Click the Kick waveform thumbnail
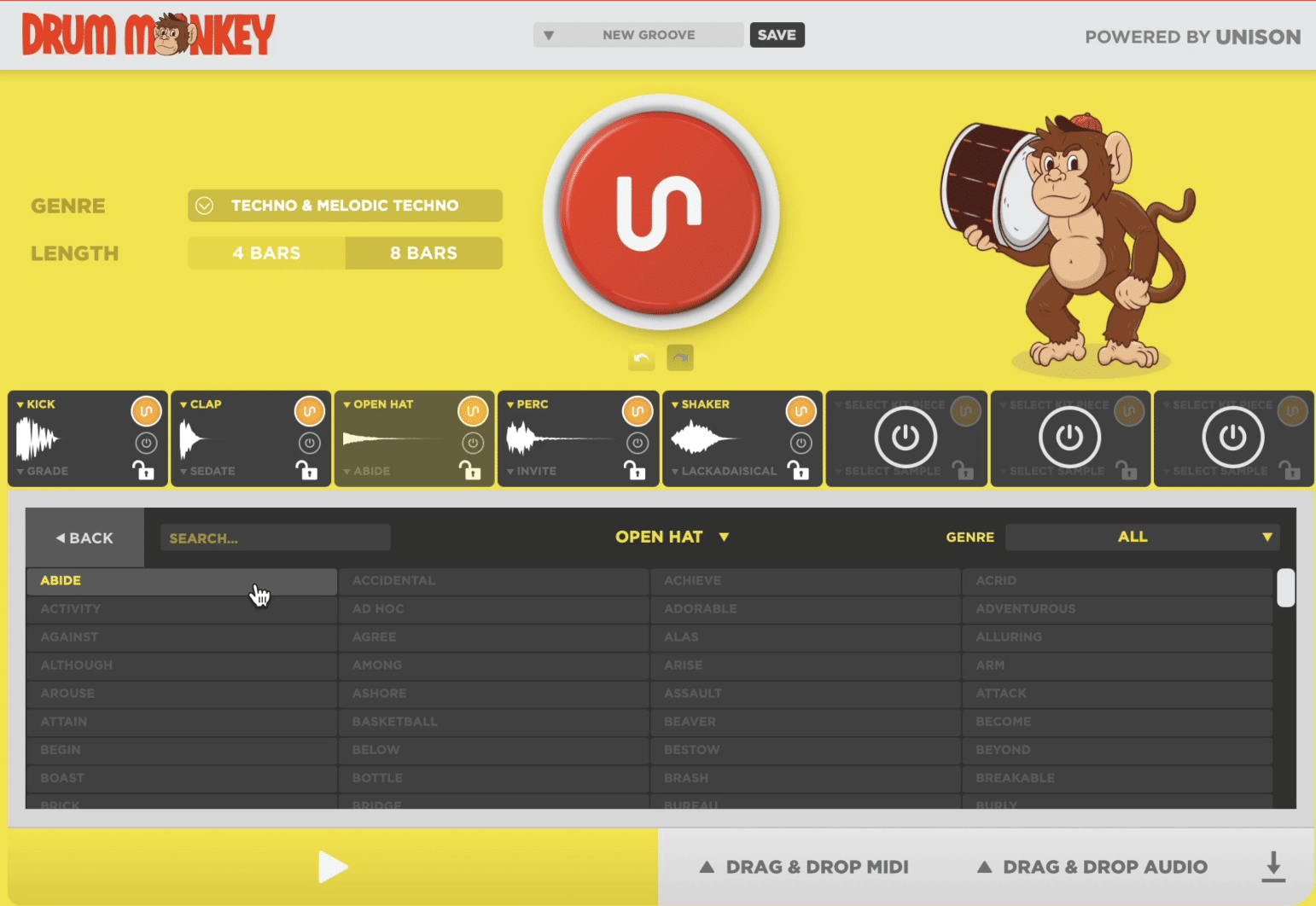The height and width of the screenshot is (906, 1316). click(x=38, y=439)
